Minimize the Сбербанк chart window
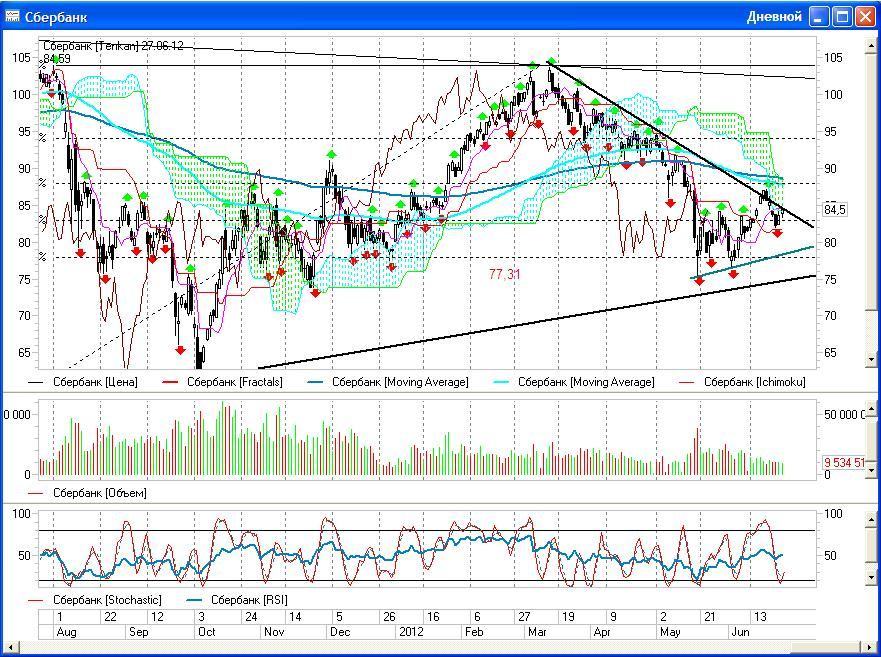This screenshot has width=881, height=657. coord(819,17)
